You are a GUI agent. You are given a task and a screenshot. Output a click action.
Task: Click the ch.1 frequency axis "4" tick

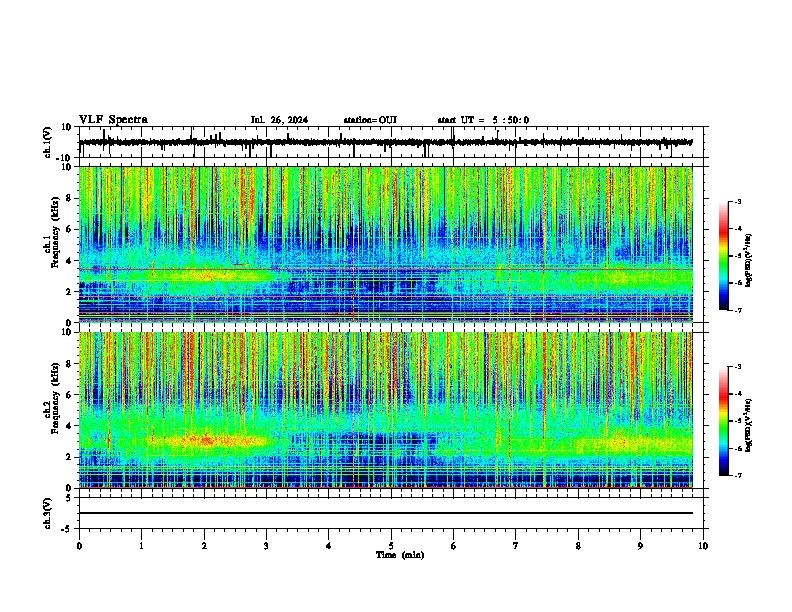pyautogui.click(x=70, y=260)
